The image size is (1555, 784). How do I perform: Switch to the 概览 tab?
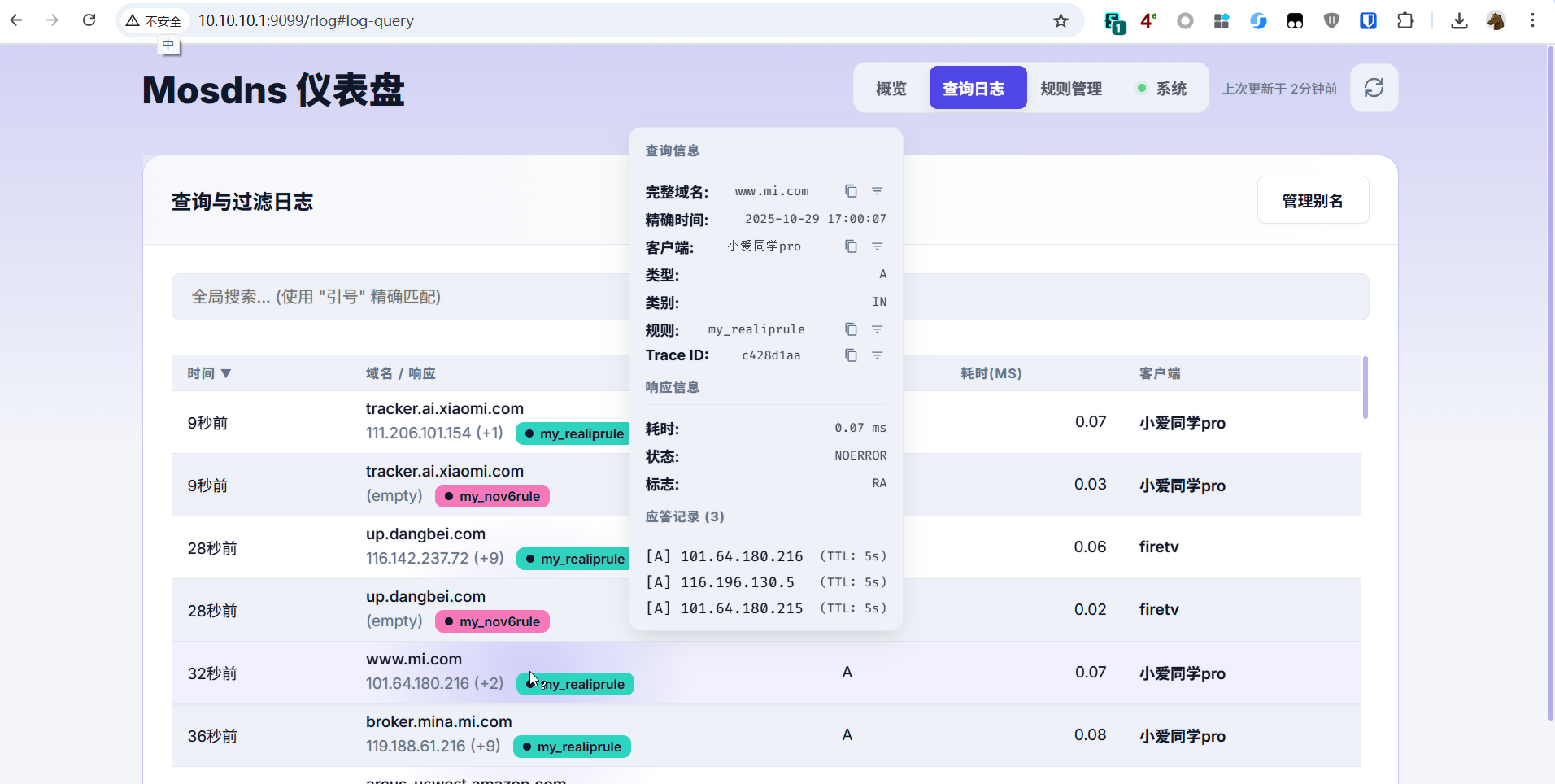point(891,88)
